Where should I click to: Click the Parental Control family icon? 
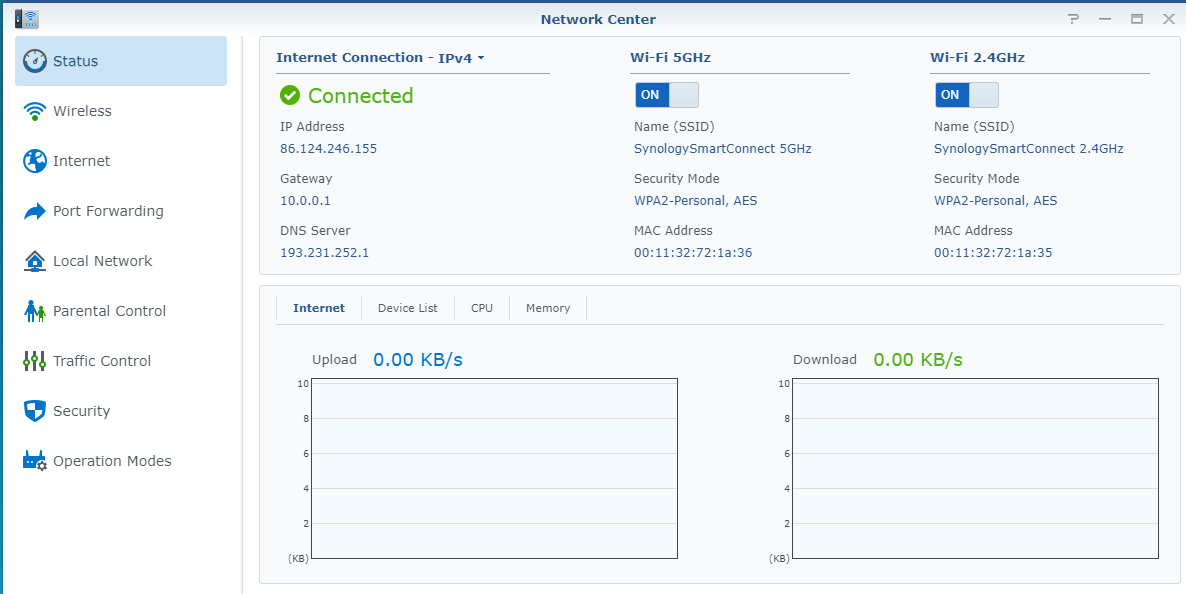click(35, 311)
